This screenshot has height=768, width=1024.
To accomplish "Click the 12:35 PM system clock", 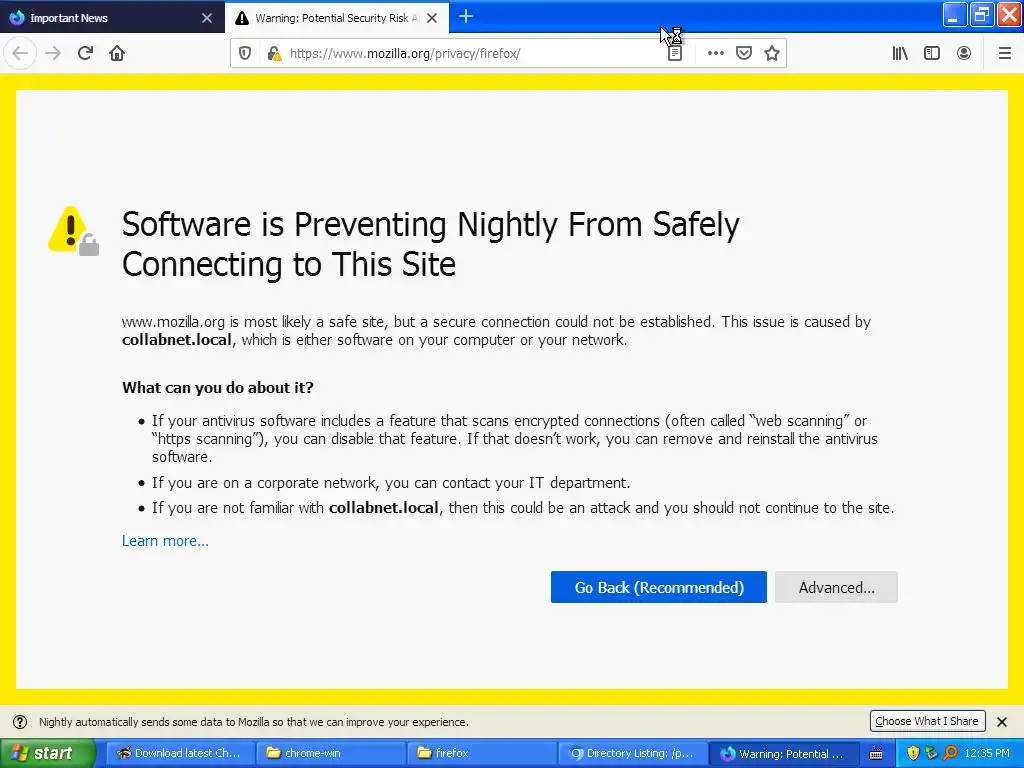I will [x=987, y=754].
